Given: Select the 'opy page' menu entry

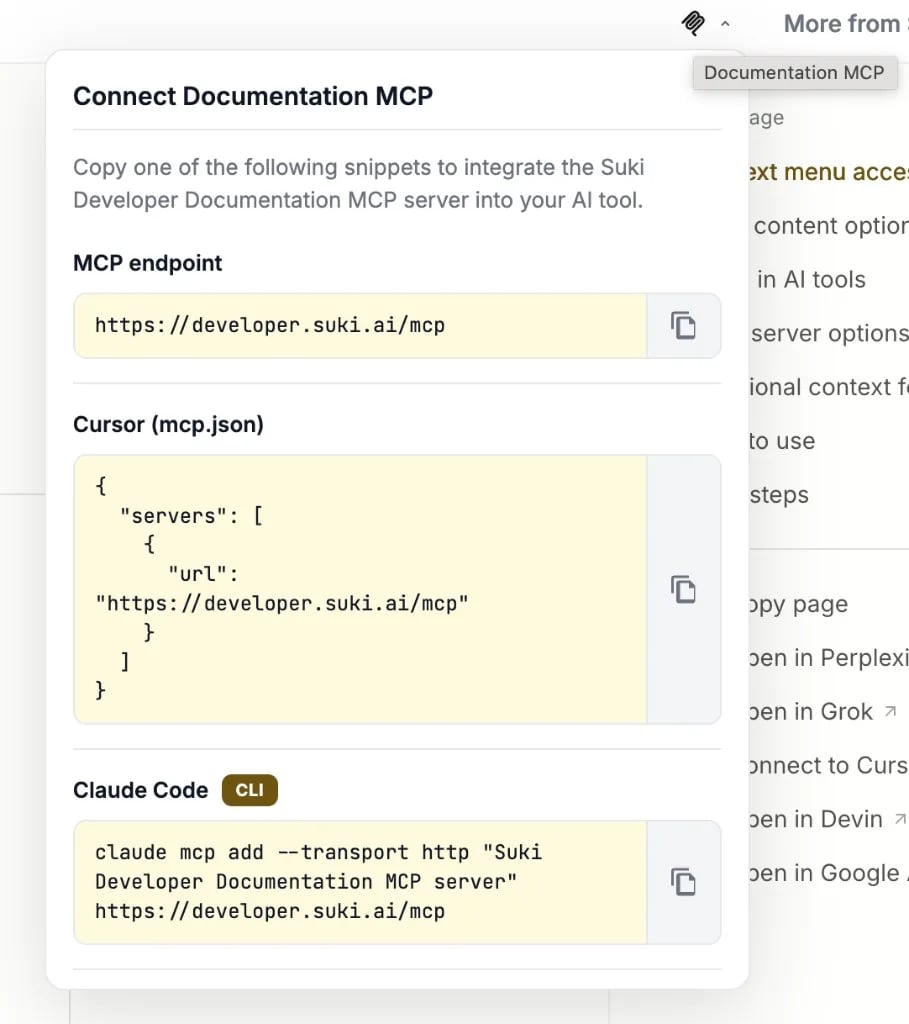Looking at the screenshot, I should (x=799, y=604).
